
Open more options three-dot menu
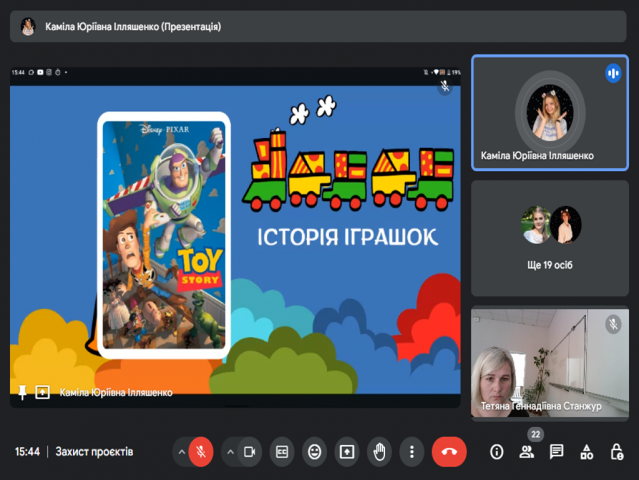pos(412,451)
